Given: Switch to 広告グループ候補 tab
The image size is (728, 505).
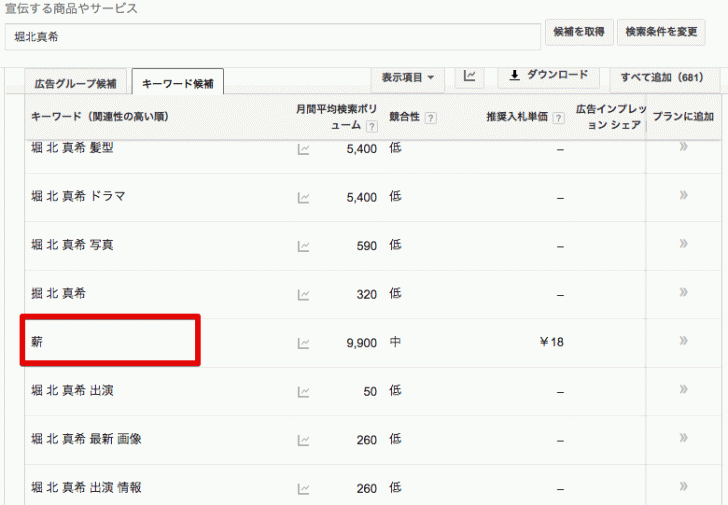Looking at the screenshot, I should [x=75, y=83].
